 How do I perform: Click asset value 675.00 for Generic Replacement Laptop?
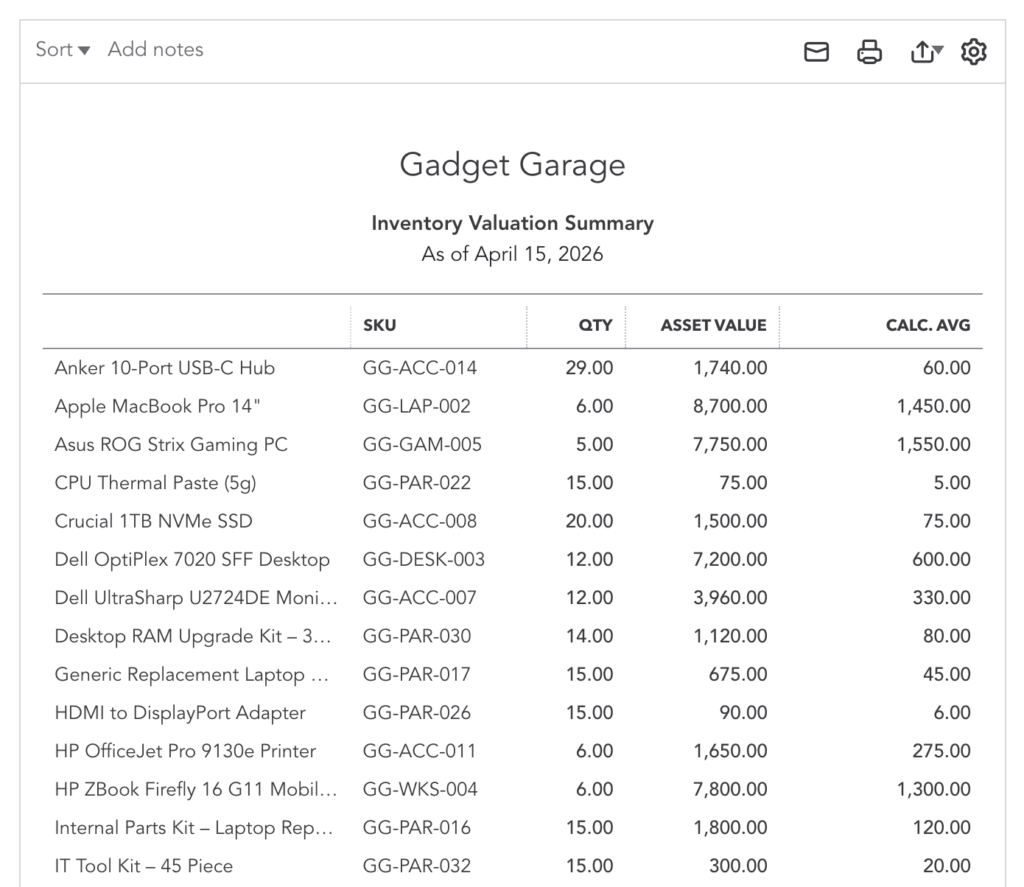coord(739,675)
